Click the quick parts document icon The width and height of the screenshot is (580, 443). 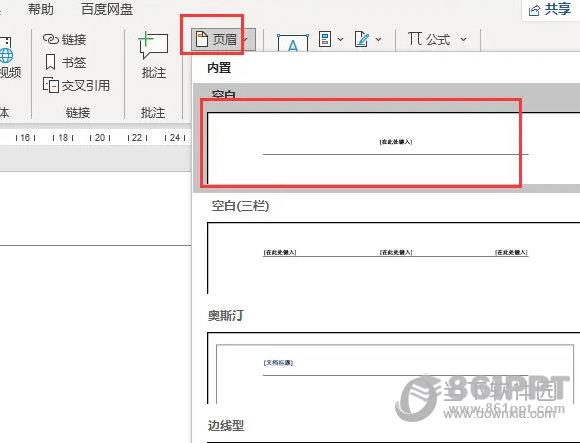click(x=325, y=39)
